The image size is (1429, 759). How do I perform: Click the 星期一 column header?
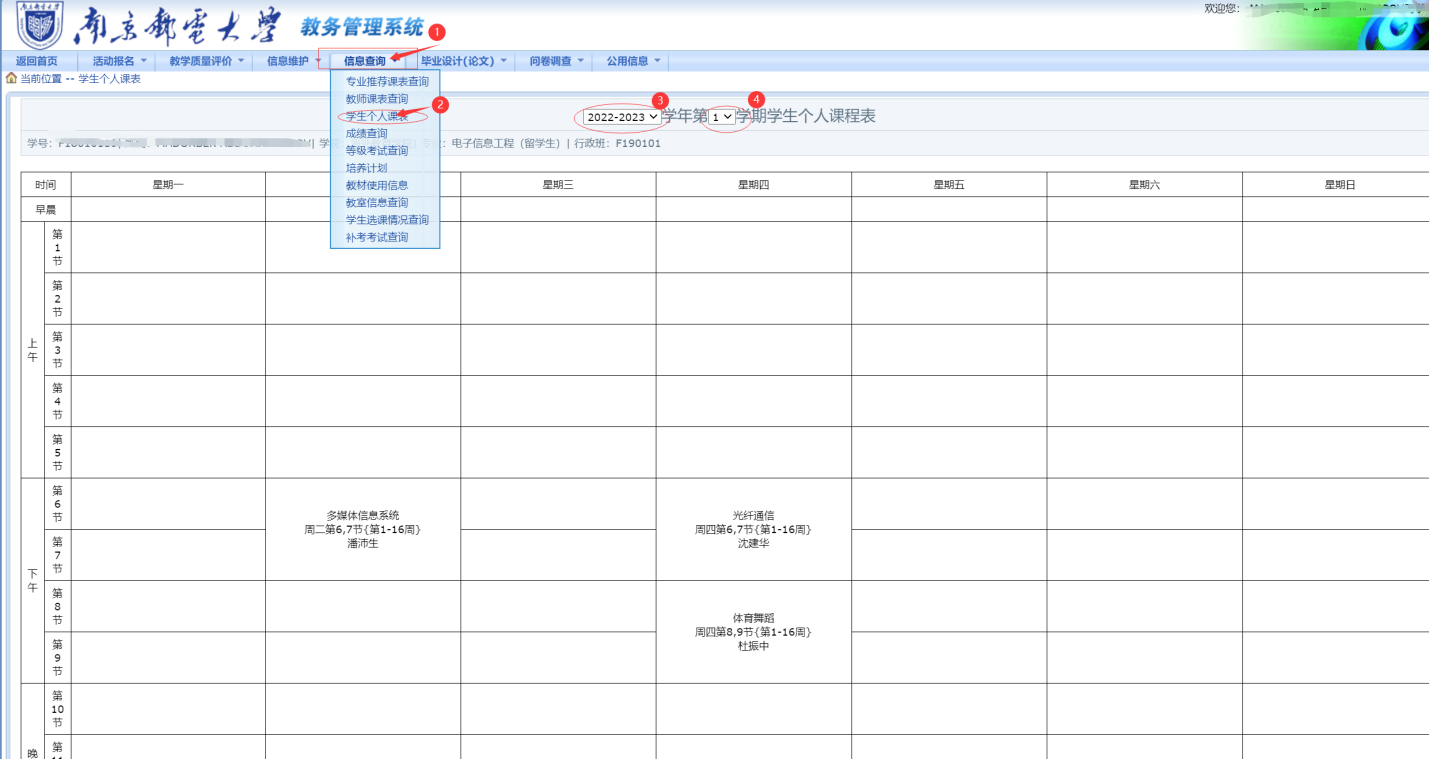tap(168, 185)
